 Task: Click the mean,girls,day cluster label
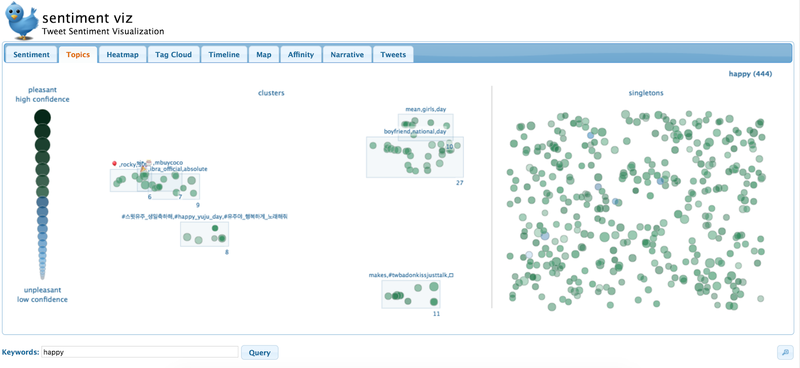426,109
